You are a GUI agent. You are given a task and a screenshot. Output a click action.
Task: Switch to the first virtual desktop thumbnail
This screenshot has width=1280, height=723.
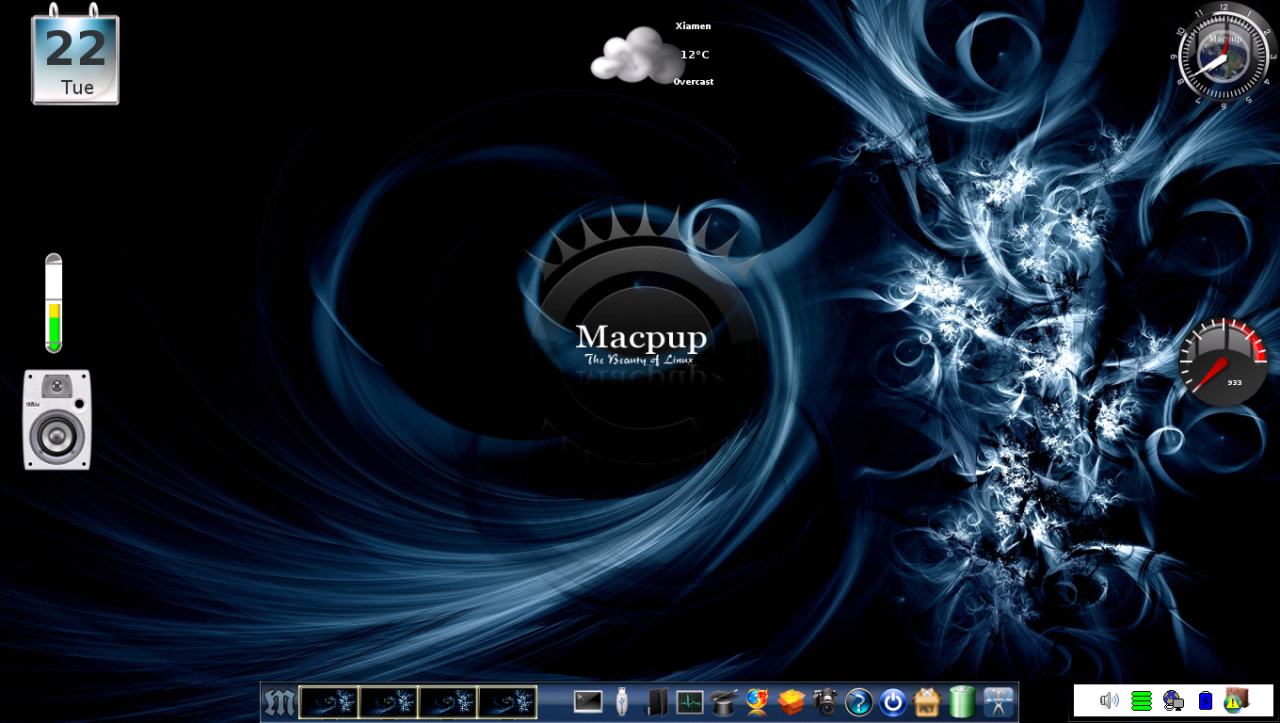(329, 702)
